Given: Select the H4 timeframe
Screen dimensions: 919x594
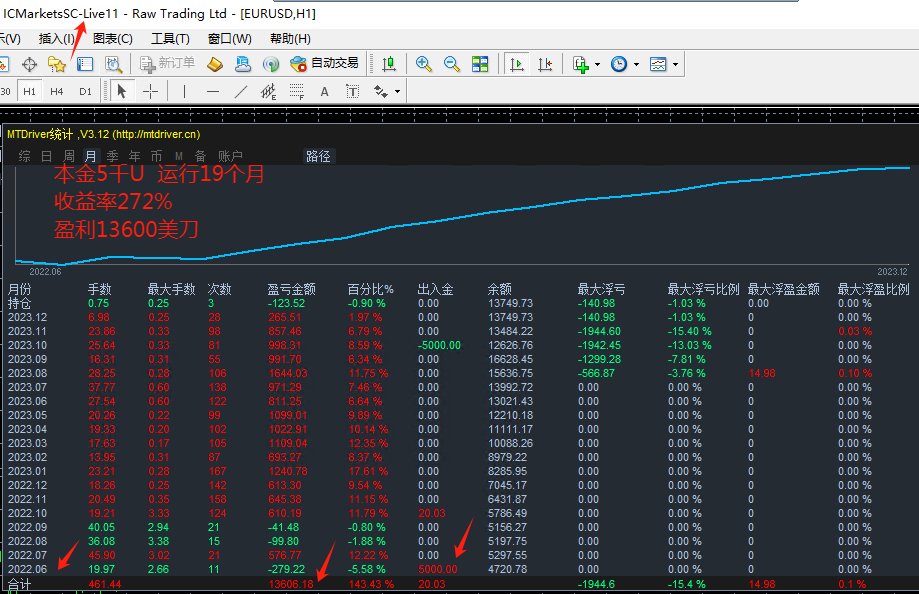Looking at the screenshot, I should tap(56, 91).
